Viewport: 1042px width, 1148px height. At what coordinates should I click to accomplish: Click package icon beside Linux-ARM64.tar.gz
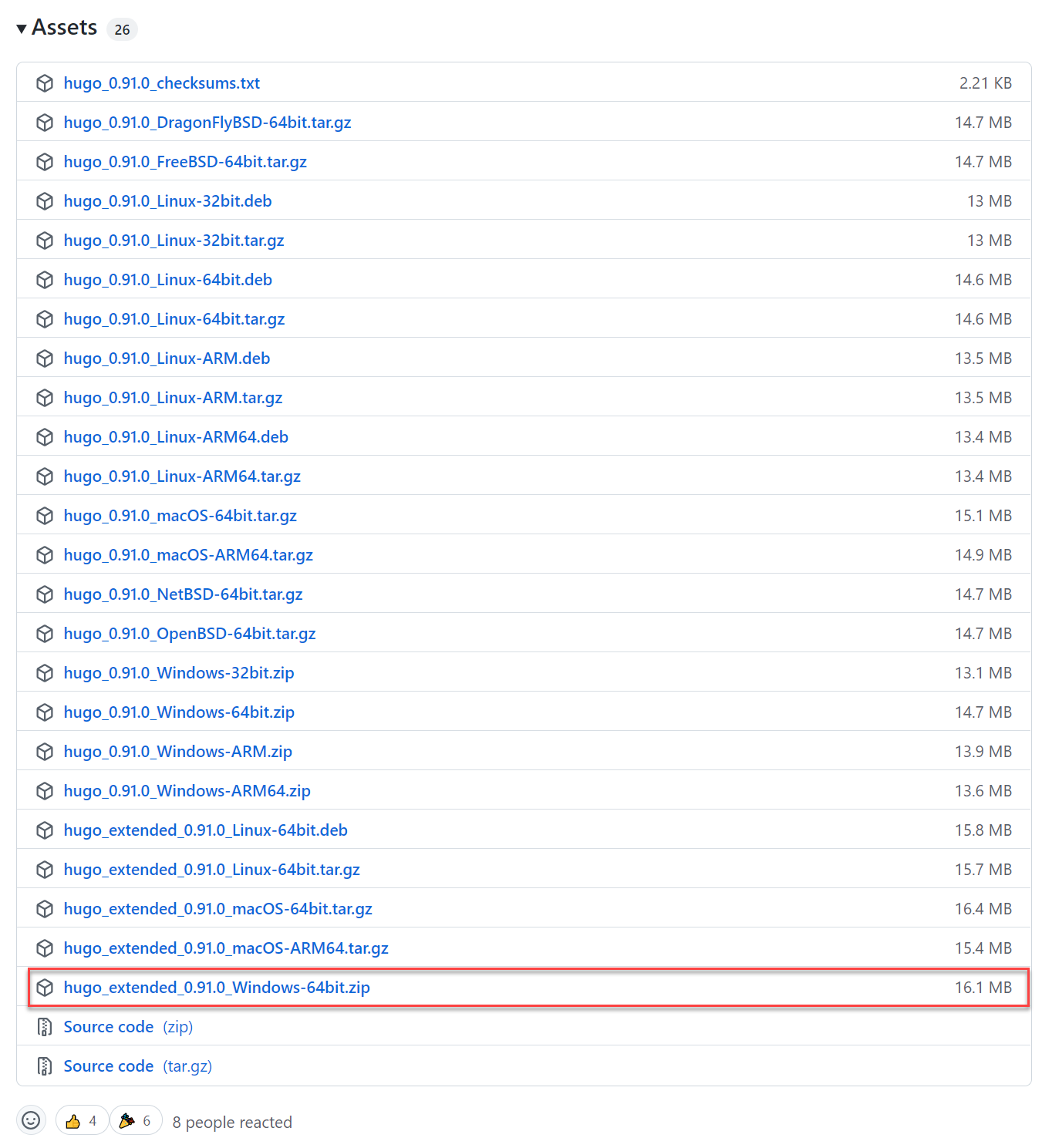(45, 476)
